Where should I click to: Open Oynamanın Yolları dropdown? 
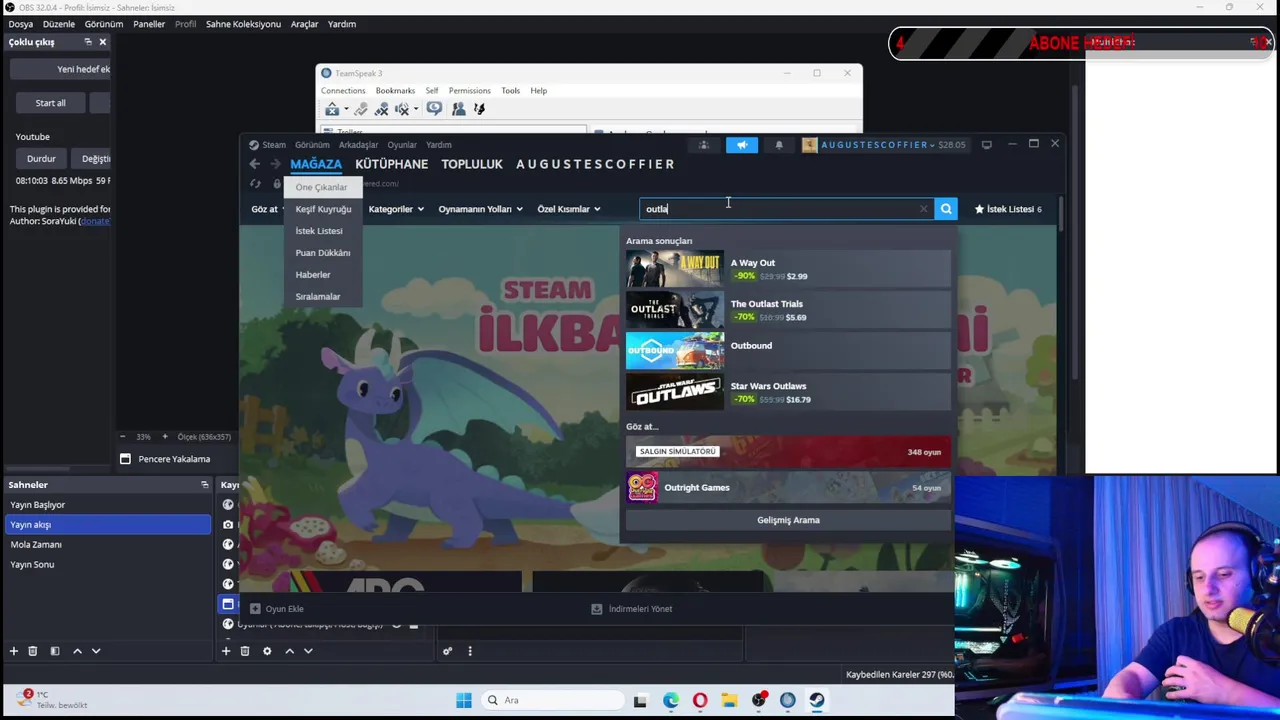click(x=480, y=209)
